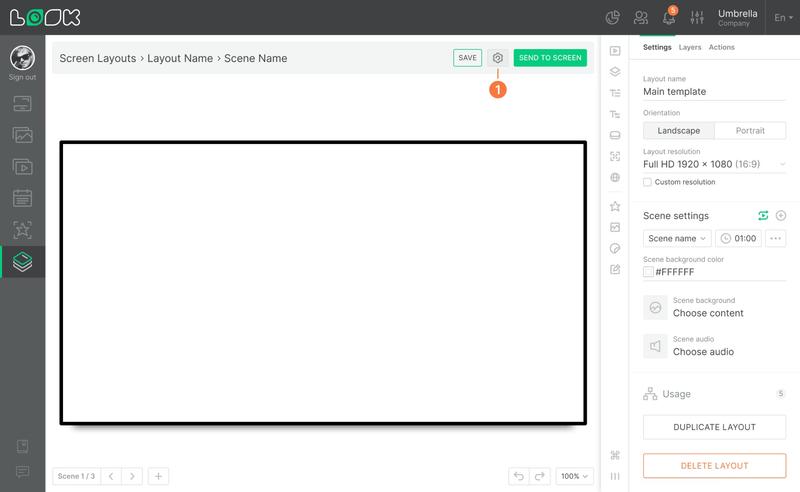
Task: Open the 100% zoom dropdown
Action: (x=574, y=476)
